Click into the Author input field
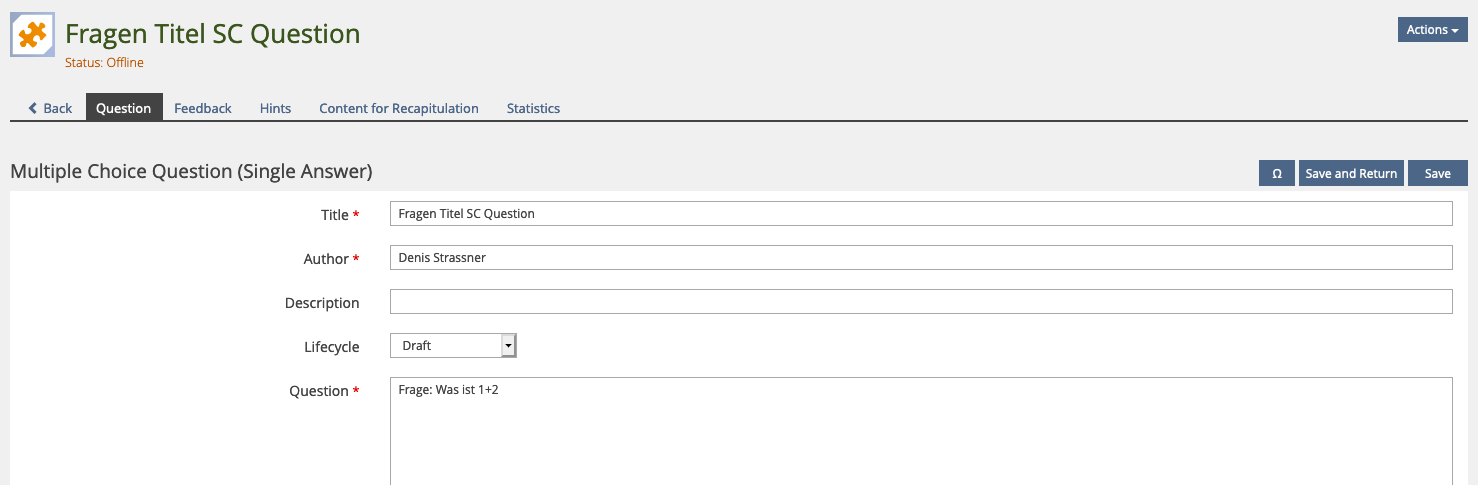Viewport: 1478px width, 485px height. click(x=920, y=258)
